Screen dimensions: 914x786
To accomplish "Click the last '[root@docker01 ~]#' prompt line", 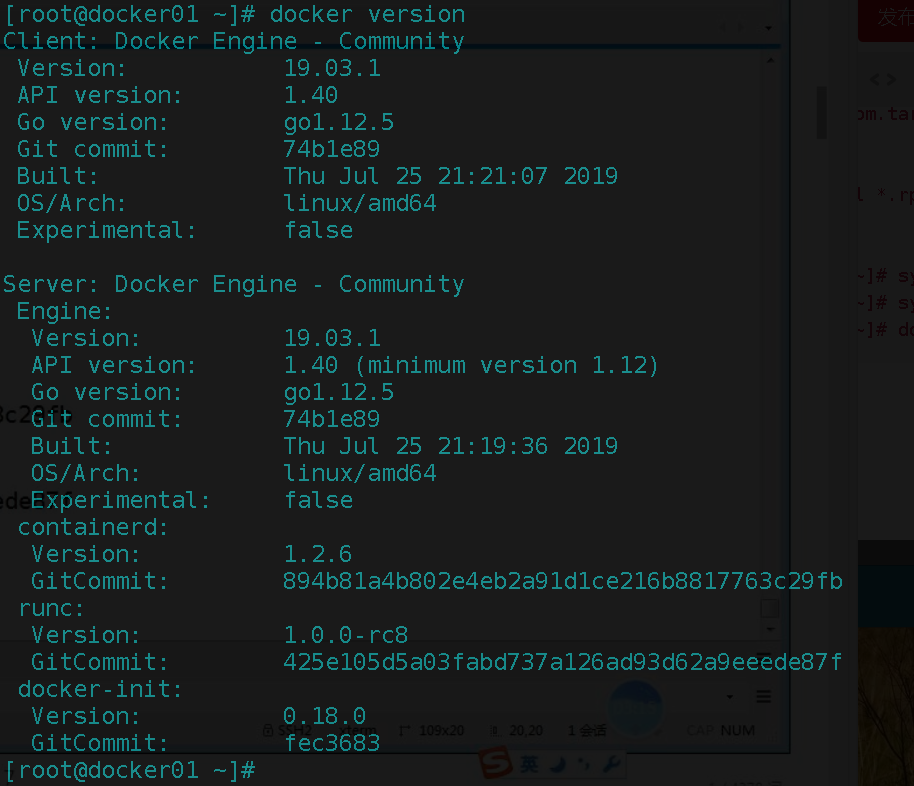I will coord(130,770).
